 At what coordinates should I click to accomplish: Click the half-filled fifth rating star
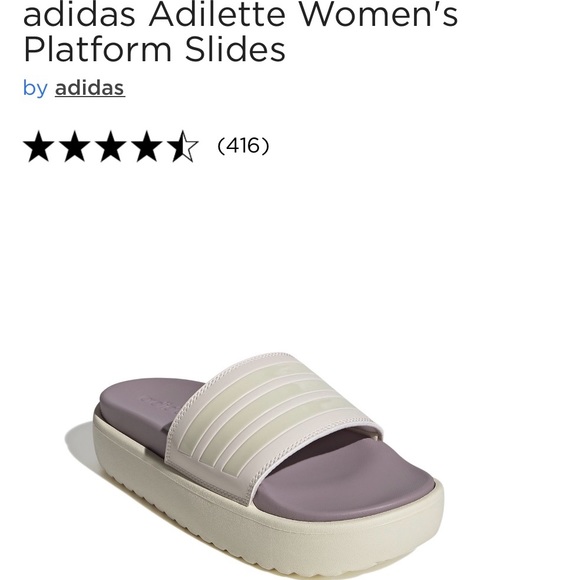[x=182, y=146]
